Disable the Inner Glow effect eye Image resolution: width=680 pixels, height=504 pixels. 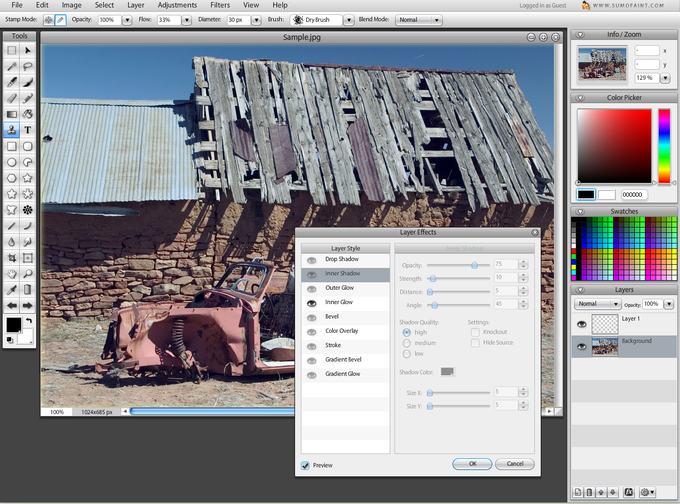pyautogui.click(x=311, y=303)
